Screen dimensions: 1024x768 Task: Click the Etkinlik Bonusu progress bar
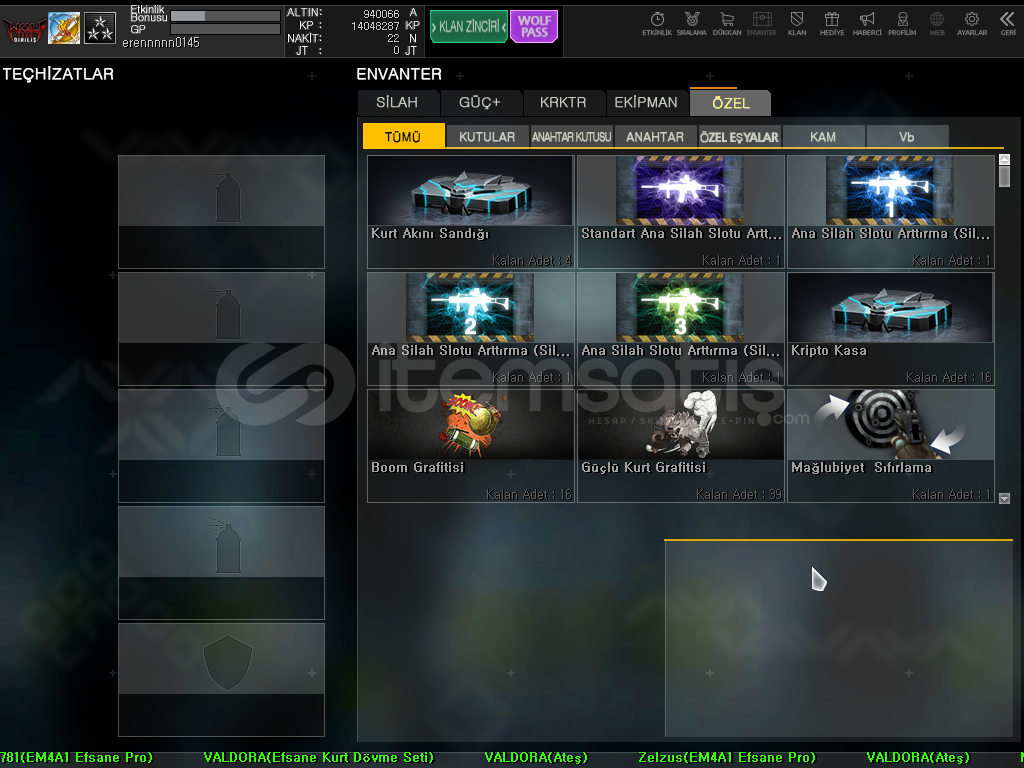[x=225, y=16]
